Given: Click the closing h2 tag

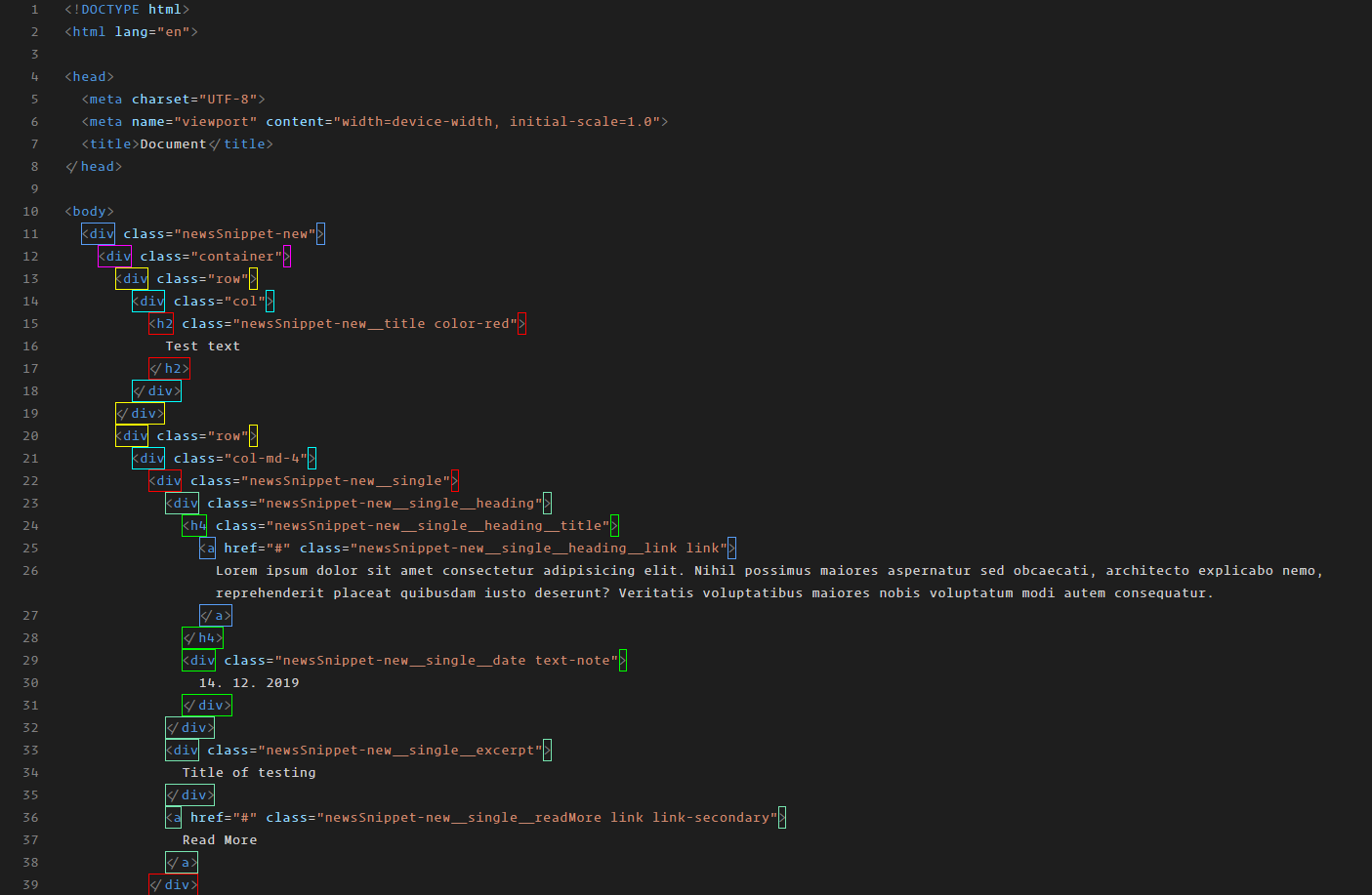Looking at the screenshot, I should tap(169, 369).
